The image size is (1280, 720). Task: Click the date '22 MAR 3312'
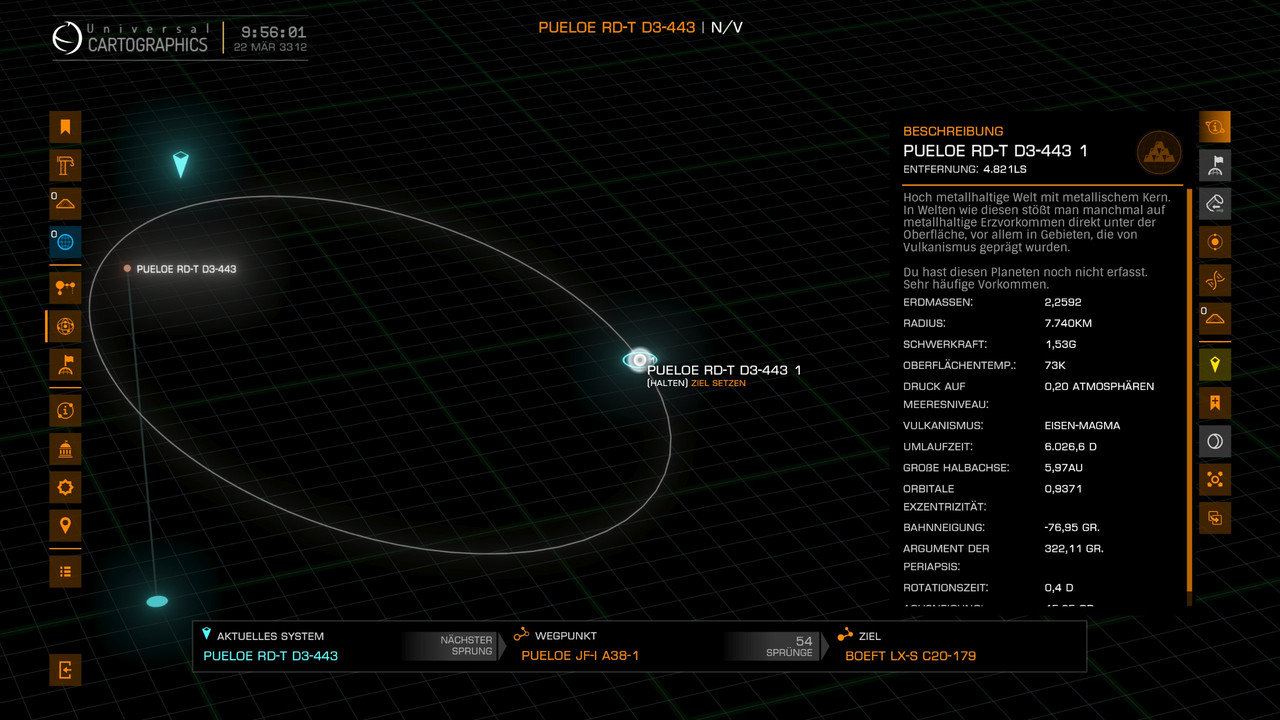coord(270,47)
